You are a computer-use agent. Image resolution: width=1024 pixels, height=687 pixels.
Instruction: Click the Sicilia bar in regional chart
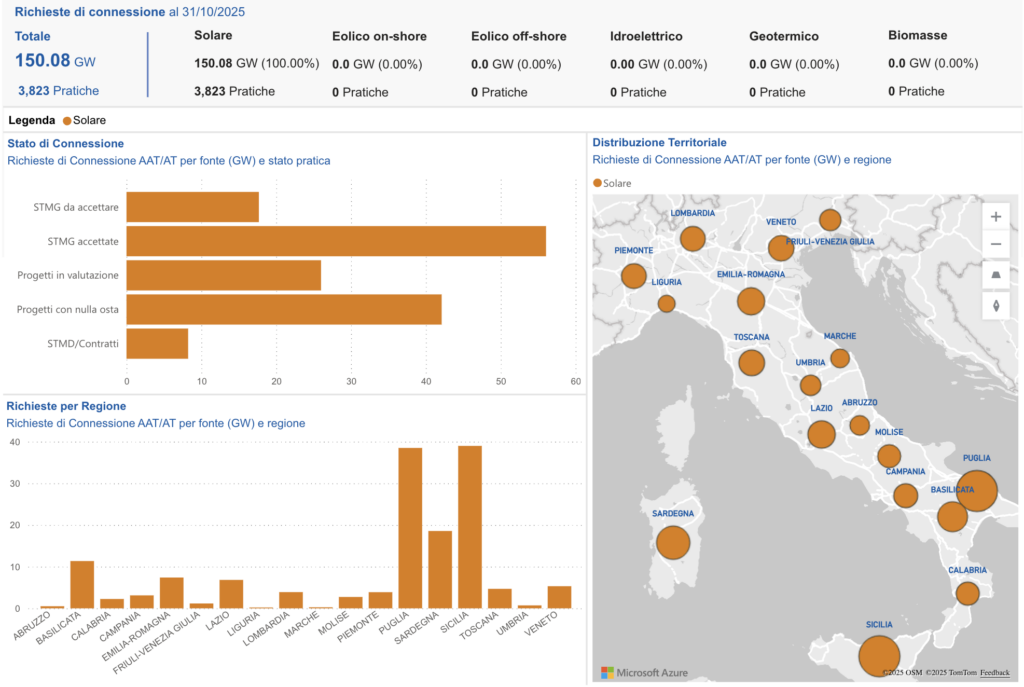(x=470, y=527)
